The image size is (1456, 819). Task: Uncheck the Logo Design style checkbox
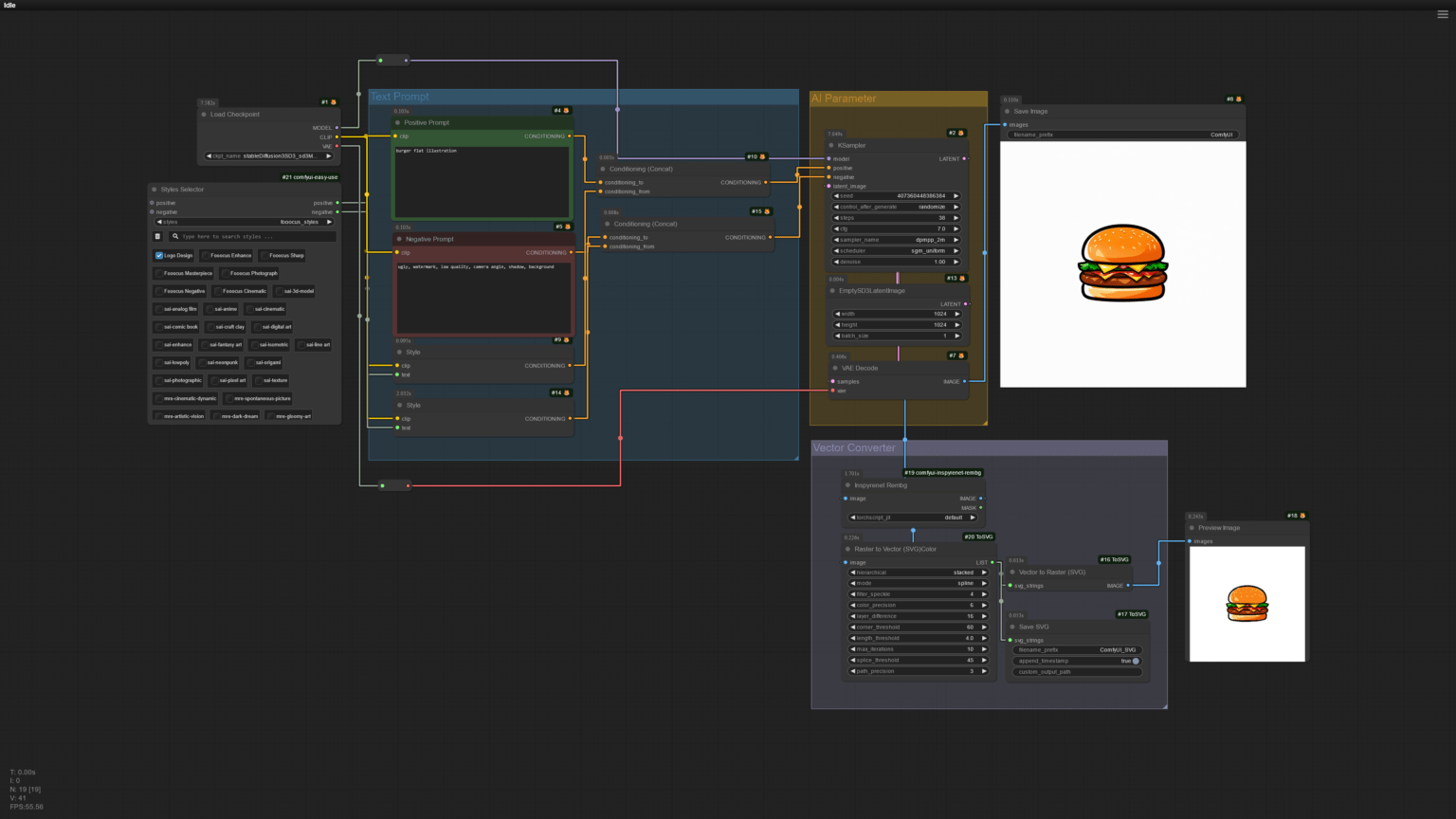point(159,255)
